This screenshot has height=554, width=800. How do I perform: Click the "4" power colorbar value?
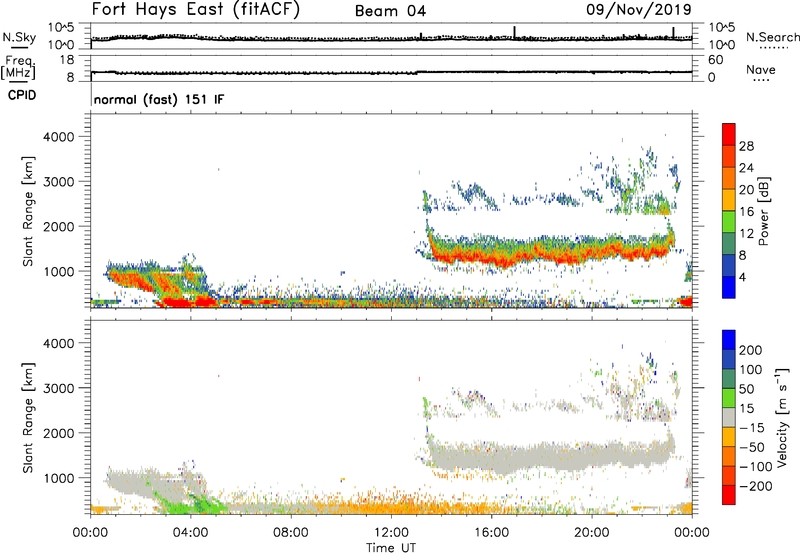pos(742,277)
